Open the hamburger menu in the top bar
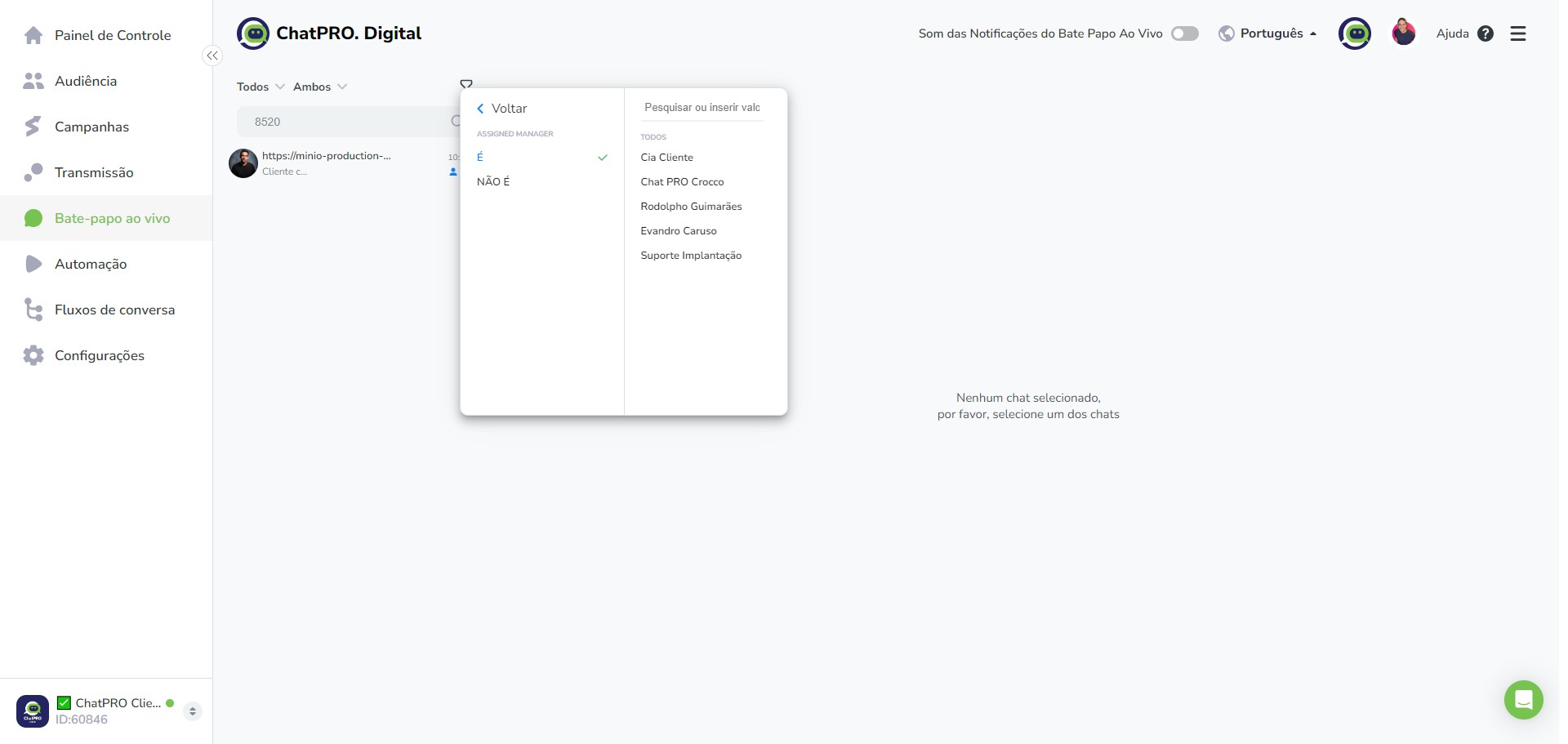Screen dimensions: 1568x744 tap(1518, 33)
